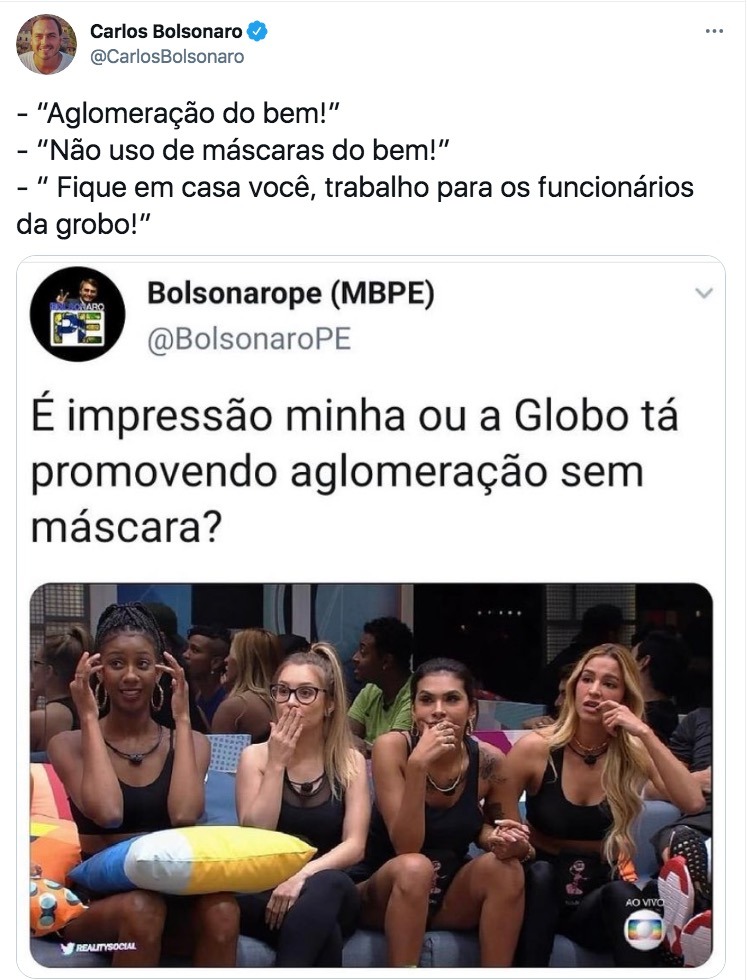Open the three-dot more options menu
The height and width of the screenshot is (980, 747).
tap(714, 31)
